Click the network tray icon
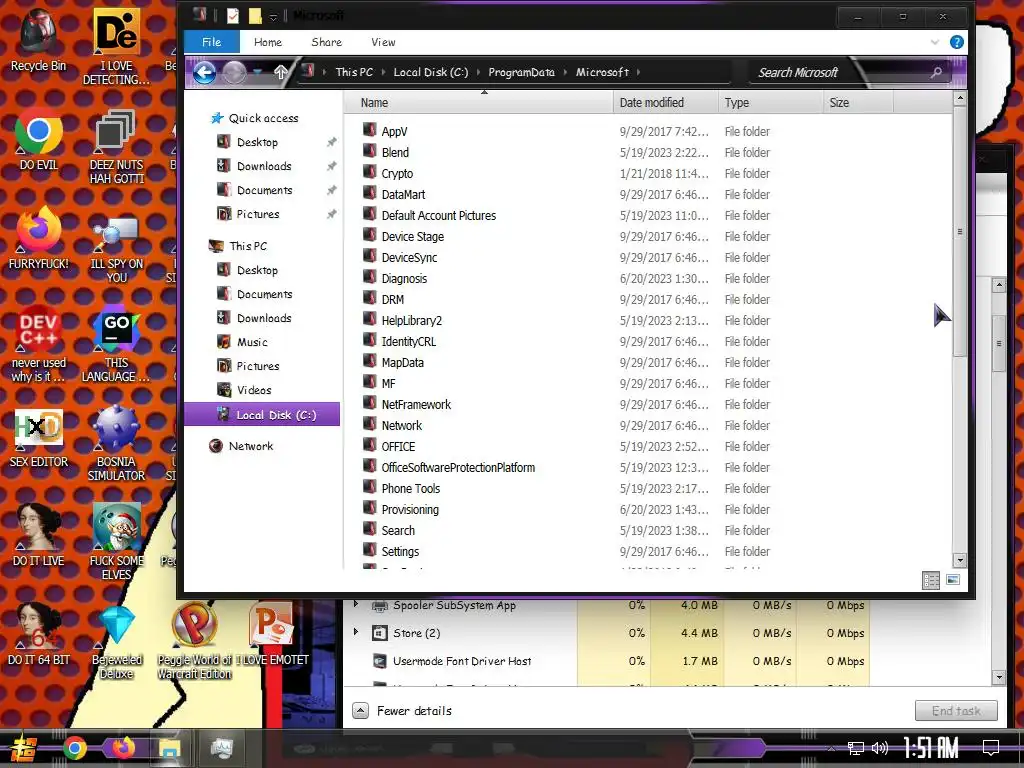This screenshot has width=1024, height=768. [x=856, y=748]
